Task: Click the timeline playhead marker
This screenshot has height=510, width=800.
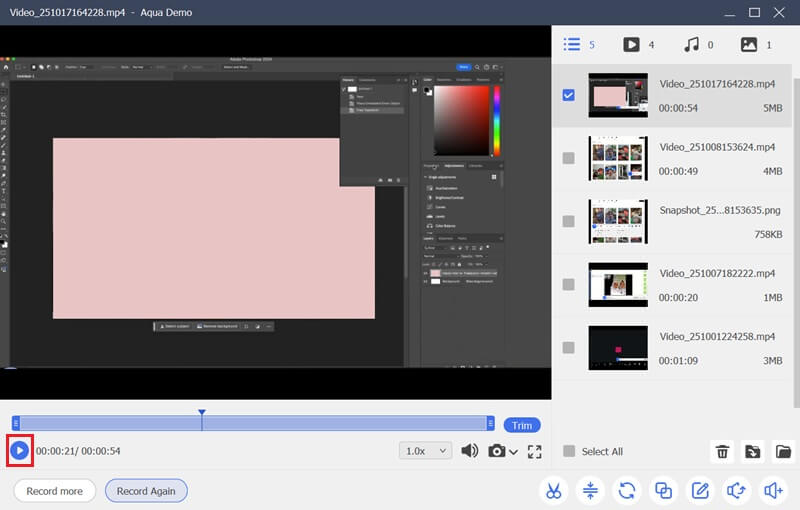Action: tap(202, 413)
